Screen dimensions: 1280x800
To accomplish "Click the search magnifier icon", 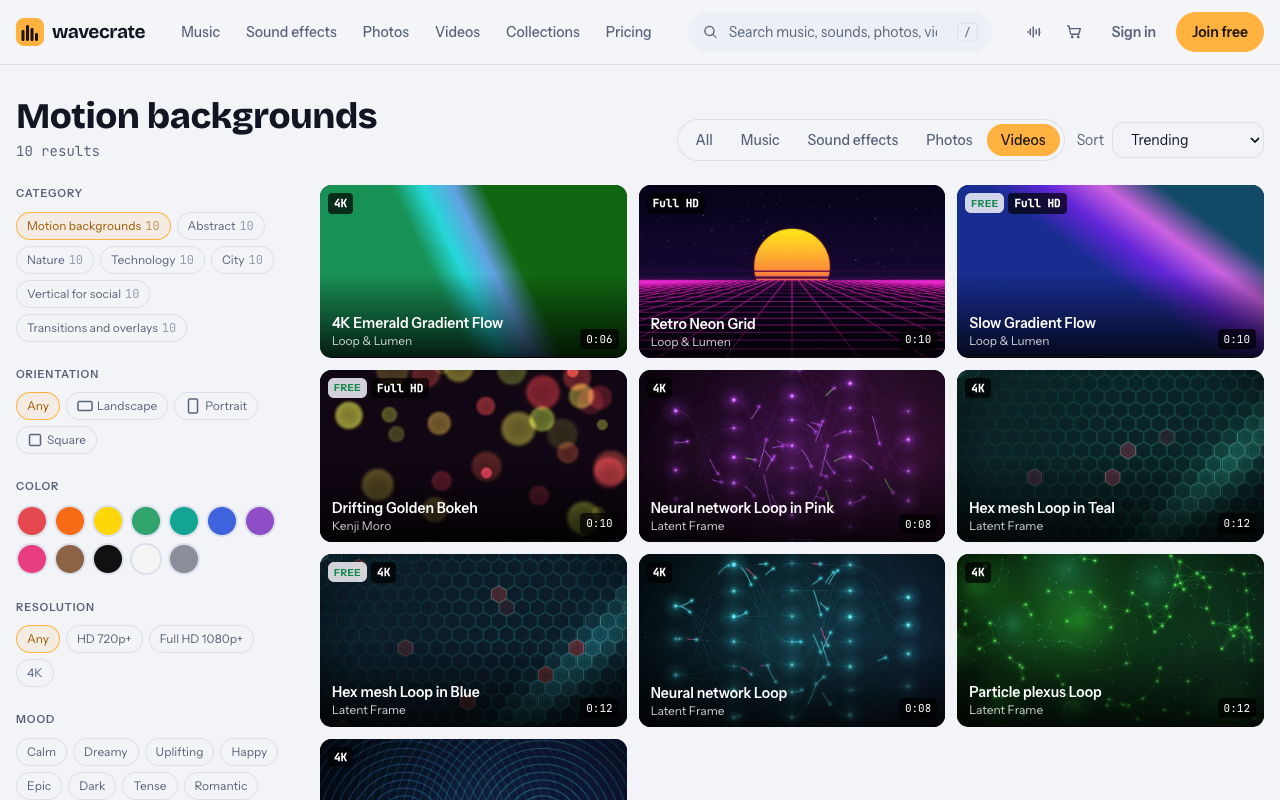I will pos(710,32).
